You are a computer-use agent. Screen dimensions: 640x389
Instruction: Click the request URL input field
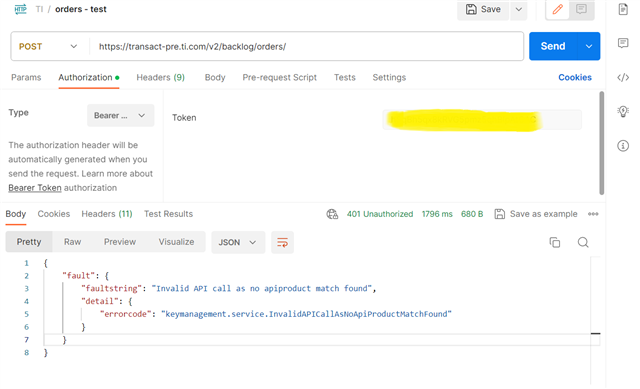click(306, 47)
